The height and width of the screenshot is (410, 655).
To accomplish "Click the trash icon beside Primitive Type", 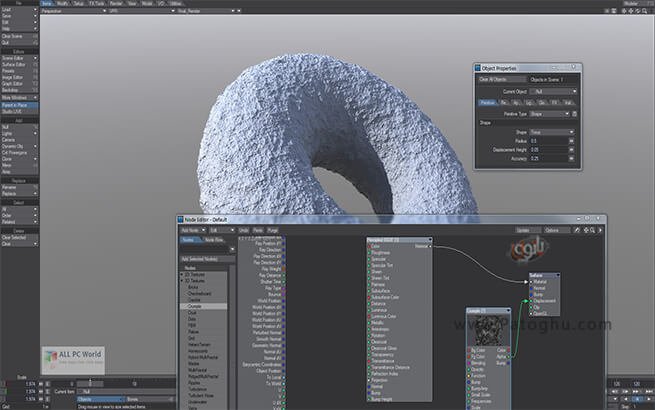I will (x=576, y=113).
